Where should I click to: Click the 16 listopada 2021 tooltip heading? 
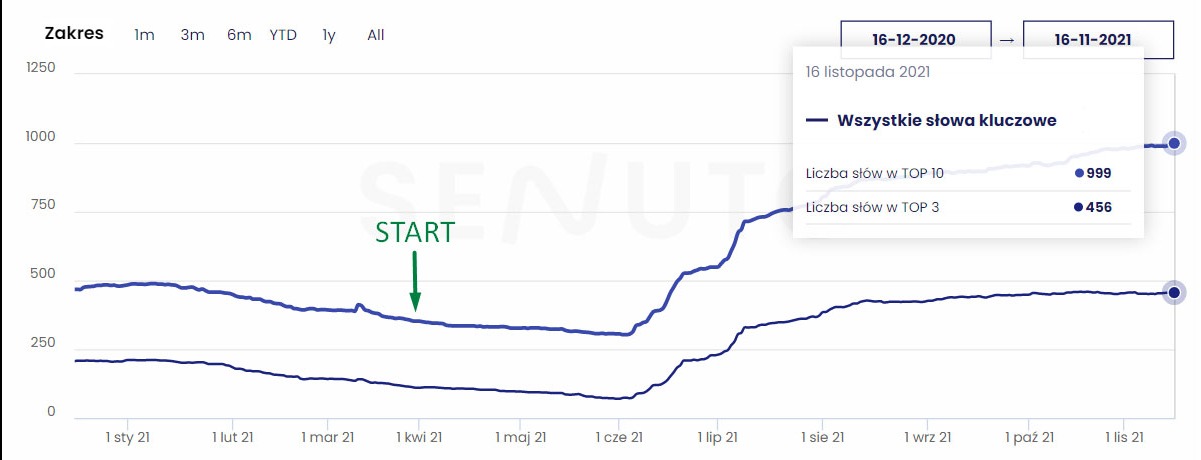869,72
